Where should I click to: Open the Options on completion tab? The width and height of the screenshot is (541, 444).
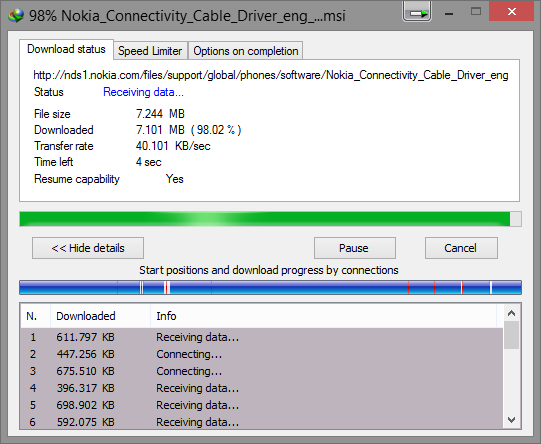(246, 51)
